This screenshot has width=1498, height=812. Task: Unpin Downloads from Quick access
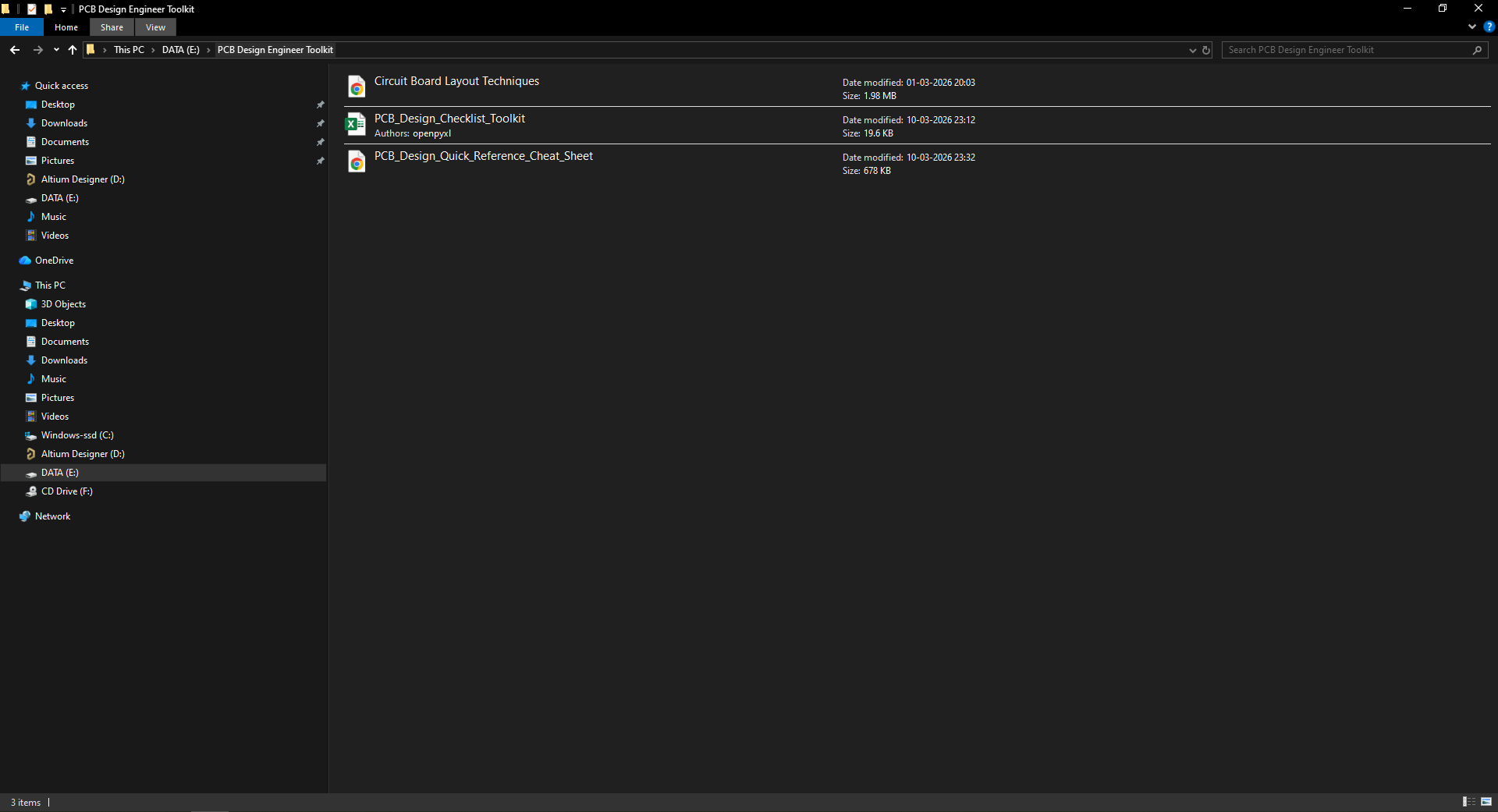(321, 123)
